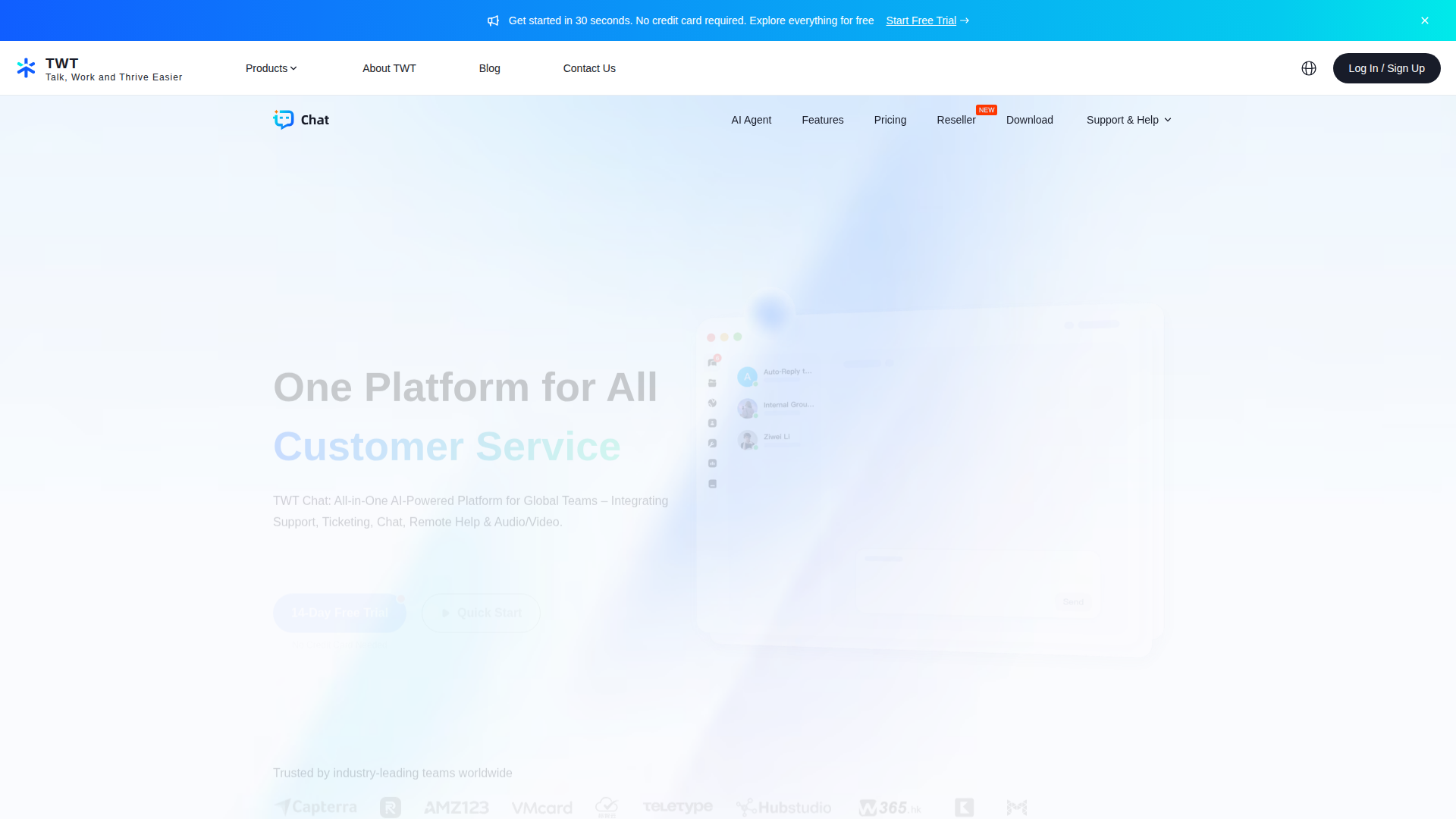The height and width of the screenshot is (819, 1456).
Task: Go to the Download page
Action: (x=1030, y=120)
